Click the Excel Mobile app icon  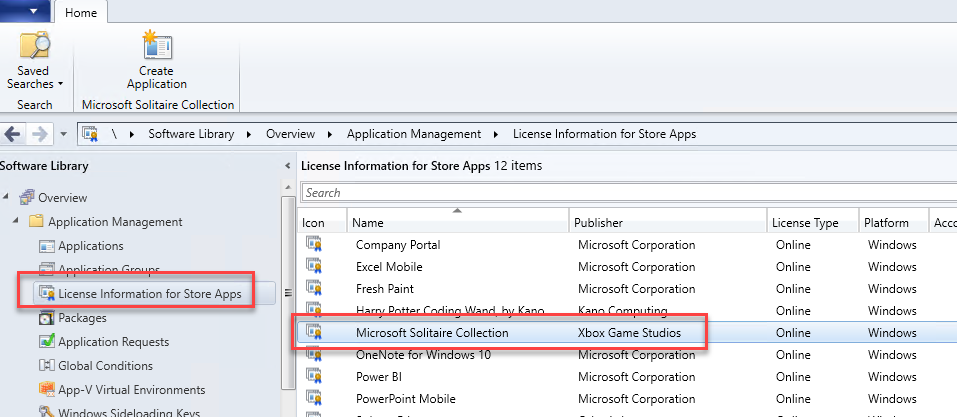(x=314, y=267)
